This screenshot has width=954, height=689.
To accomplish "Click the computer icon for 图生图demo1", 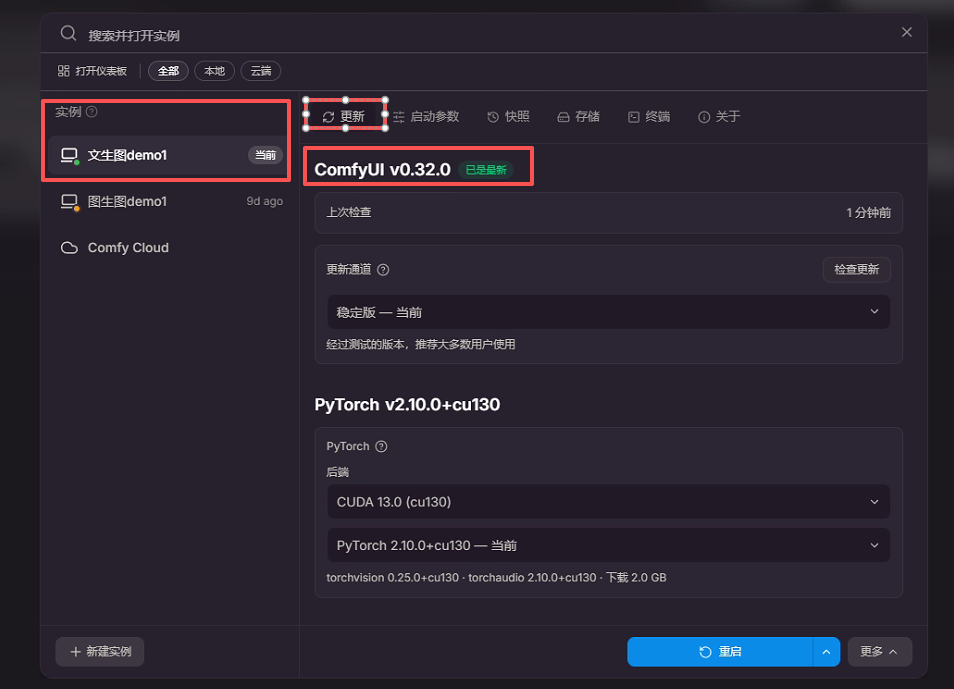I will tap(70, 202).
